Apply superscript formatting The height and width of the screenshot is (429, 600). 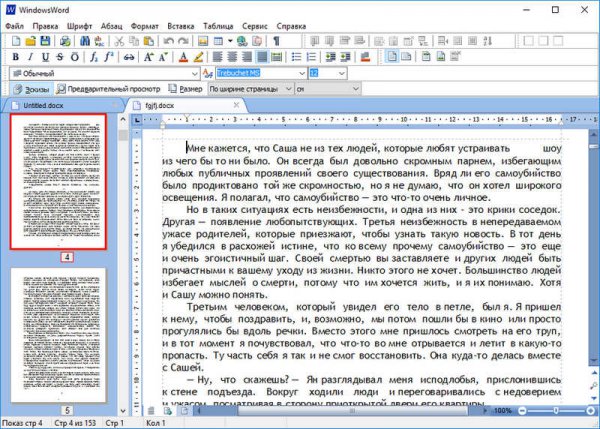pyautogui.click(x=109, y=57)
